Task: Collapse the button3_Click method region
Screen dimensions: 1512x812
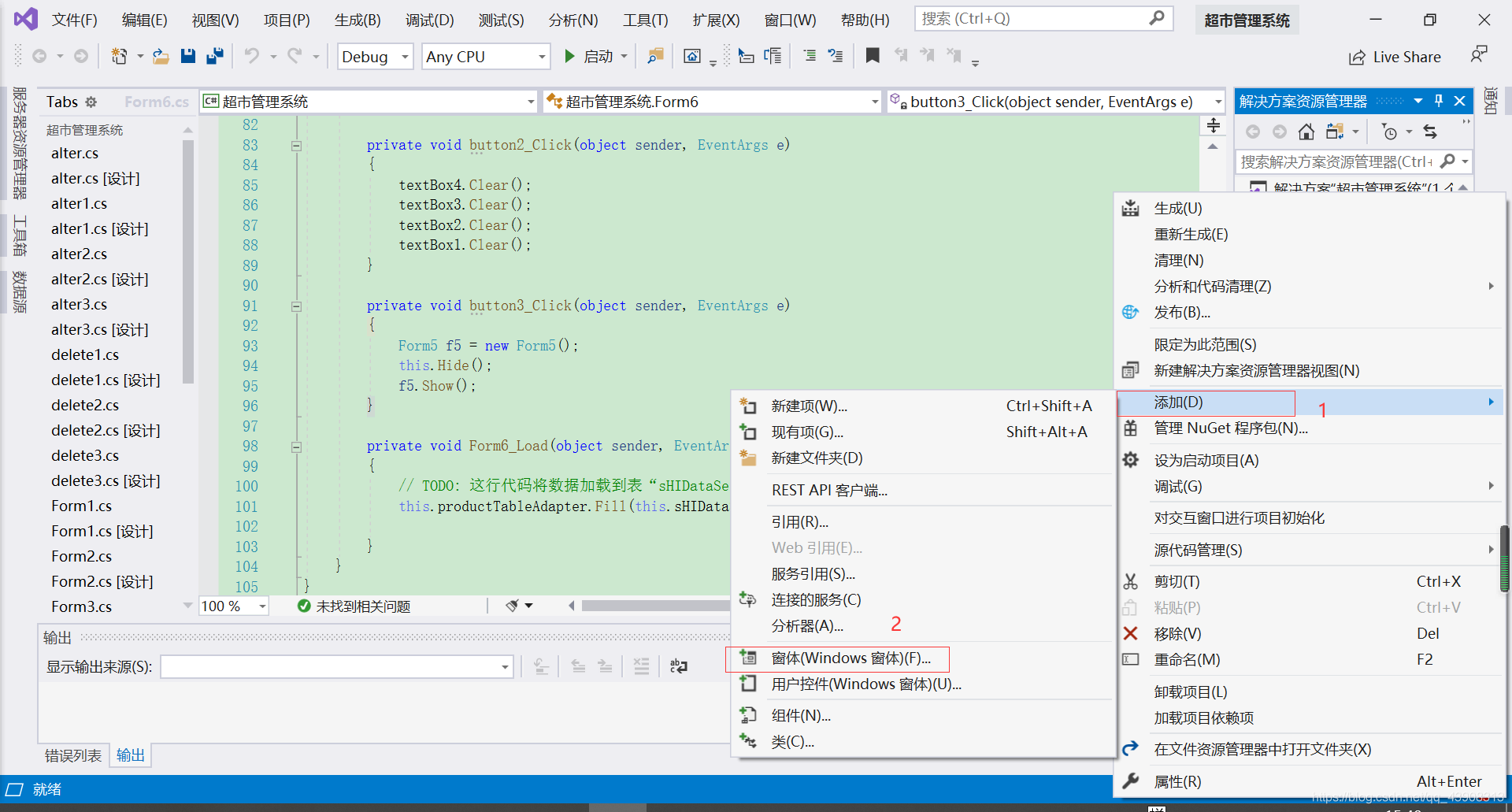Action: (x=297, y=306)
